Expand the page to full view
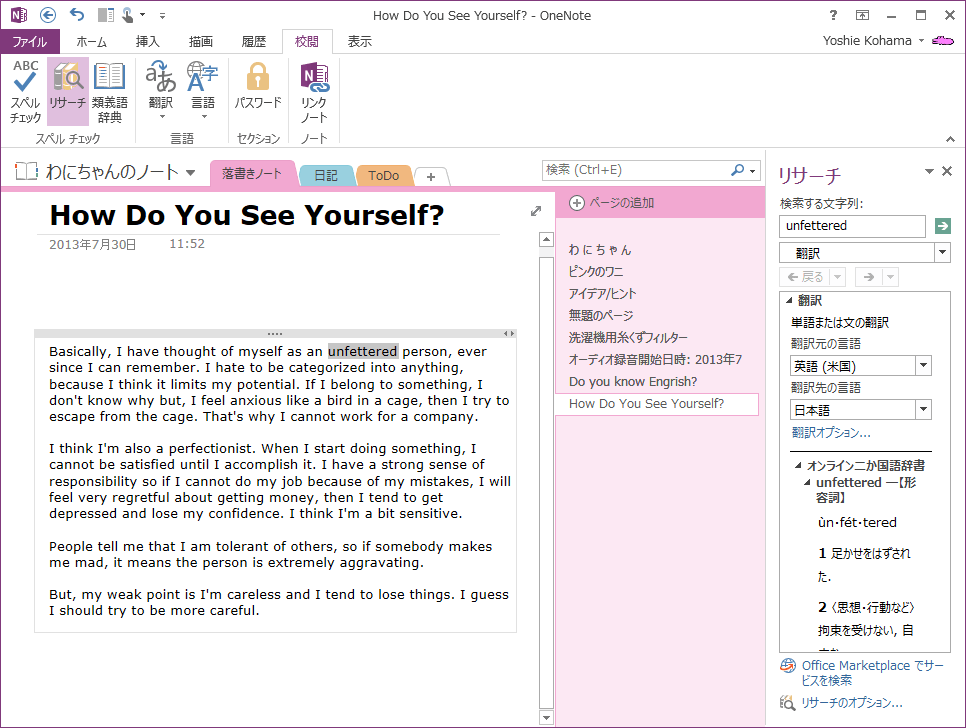 pyautogui.click(x=536, y=211)
